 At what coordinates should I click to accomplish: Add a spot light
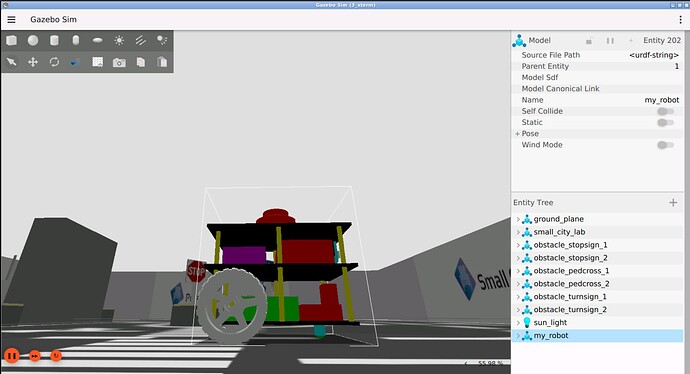tap(162, 40)
